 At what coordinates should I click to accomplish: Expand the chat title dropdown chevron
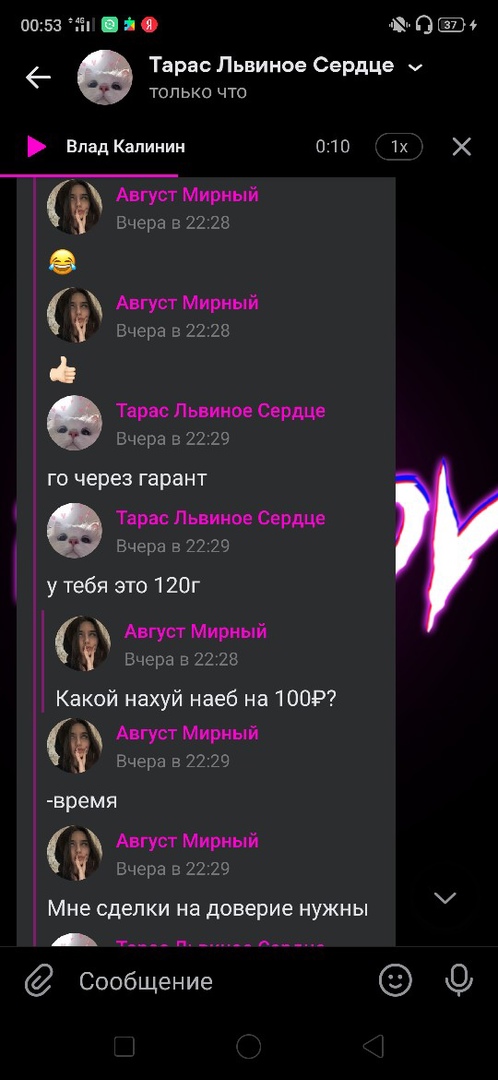point(415,67)
